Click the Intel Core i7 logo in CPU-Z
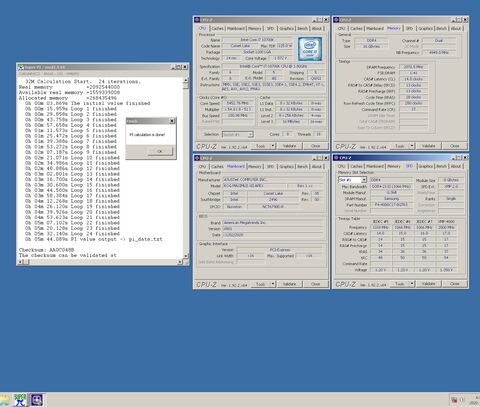 (310, 49)
